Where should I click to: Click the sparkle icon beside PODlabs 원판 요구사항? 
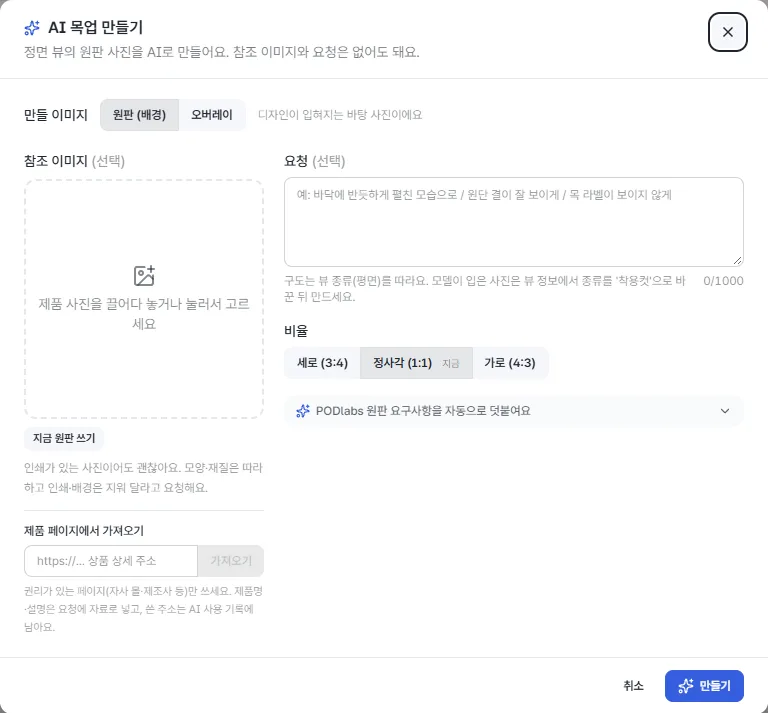point(303,411)
